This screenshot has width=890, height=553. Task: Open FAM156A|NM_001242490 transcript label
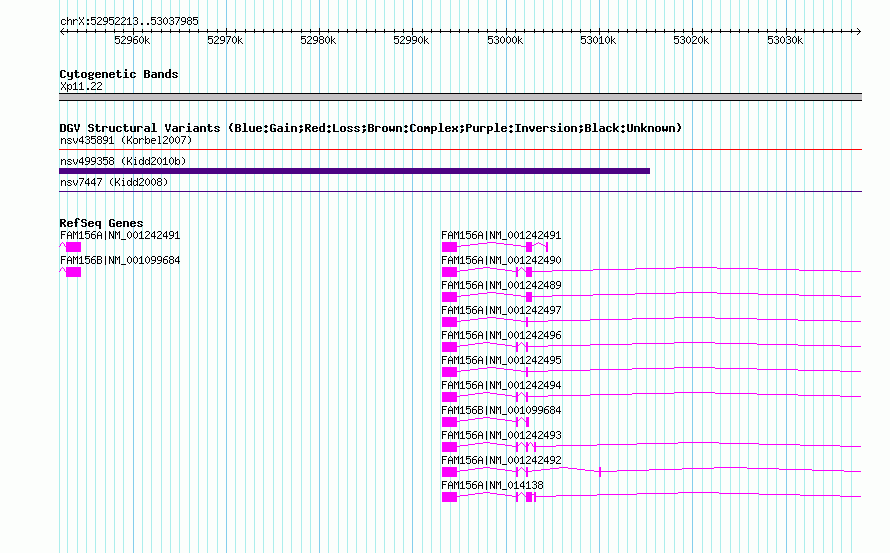501,260
